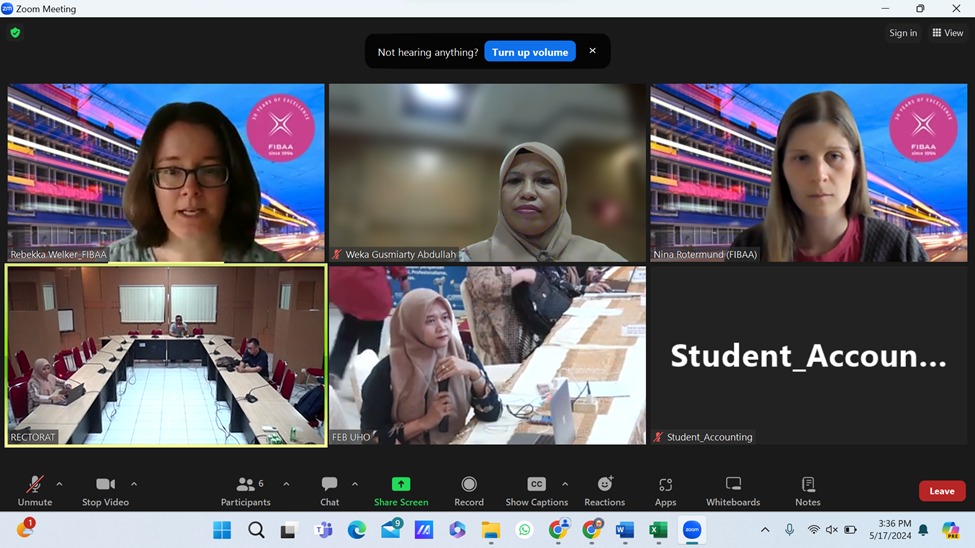
Task: Click the green encryption shield icon
Action: coord(15,33)
